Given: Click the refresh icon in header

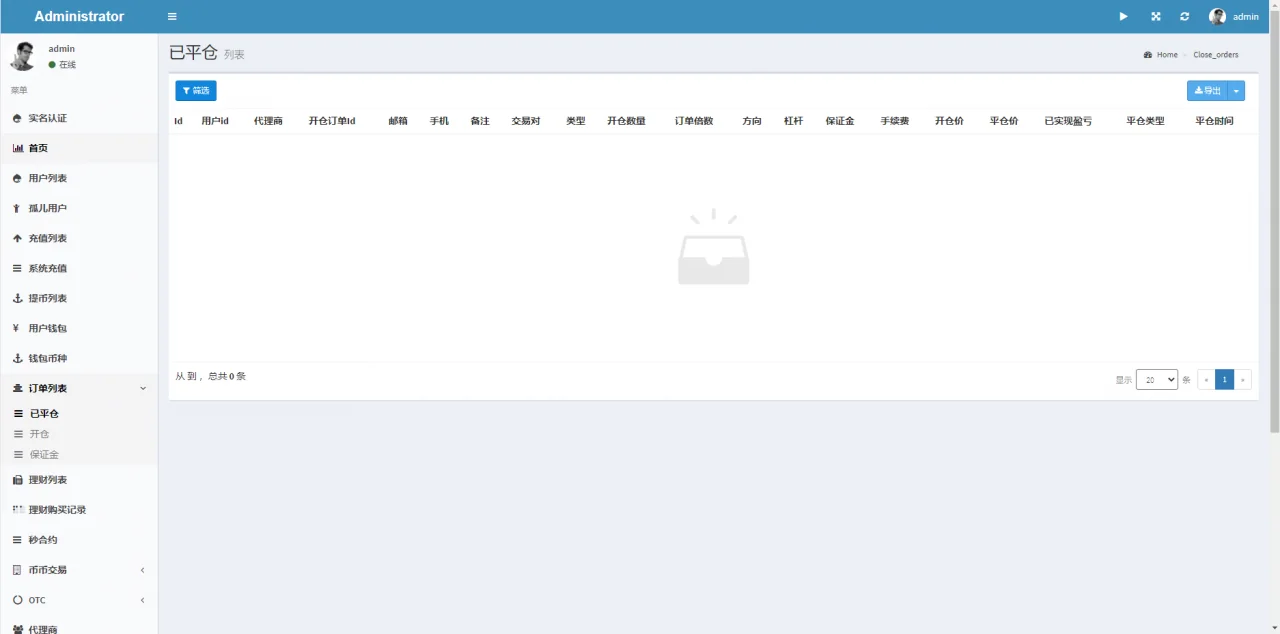Looking at the screenshot, I should coord(1185,17).
